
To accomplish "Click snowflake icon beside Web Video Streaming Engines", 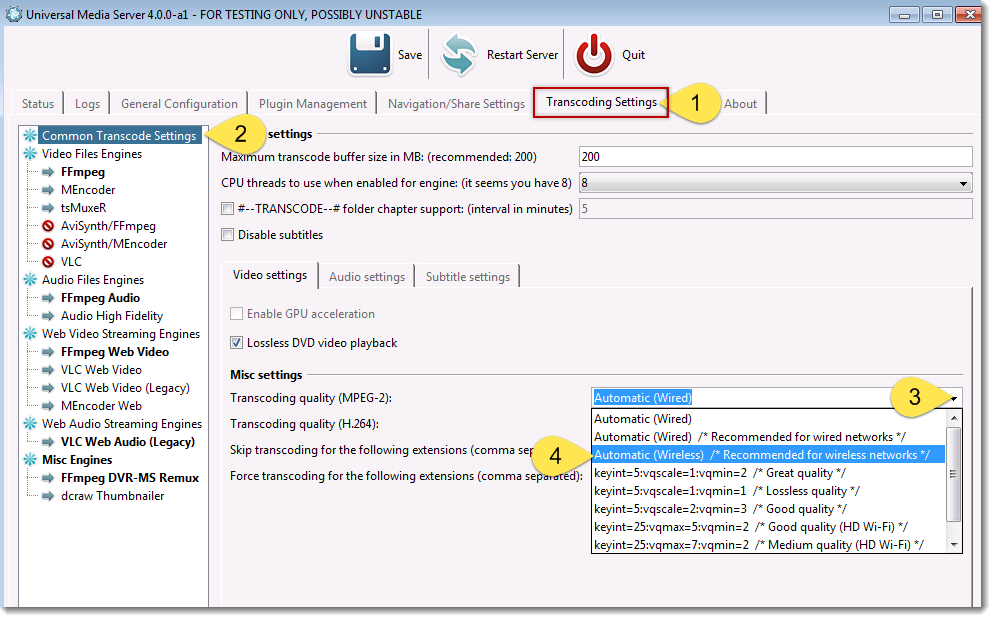I will point(30,334).
